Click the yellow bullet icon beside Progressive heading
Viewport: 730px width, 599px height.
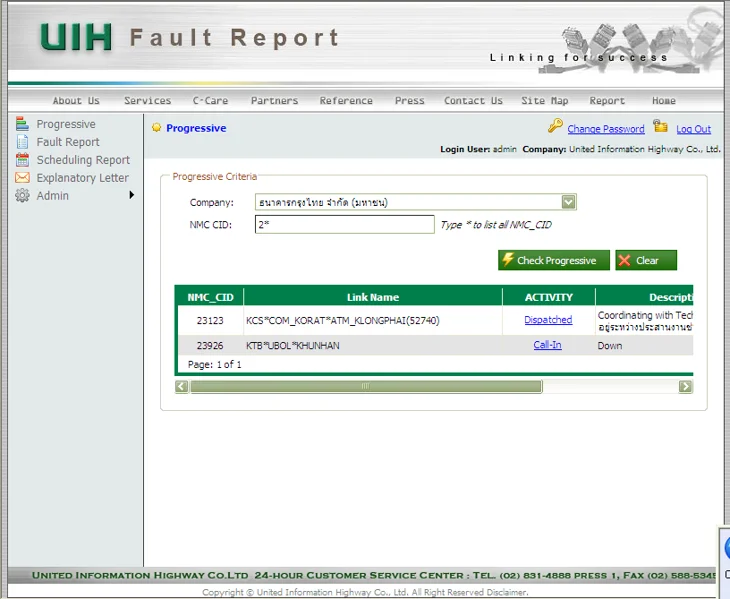pos(156,128)
